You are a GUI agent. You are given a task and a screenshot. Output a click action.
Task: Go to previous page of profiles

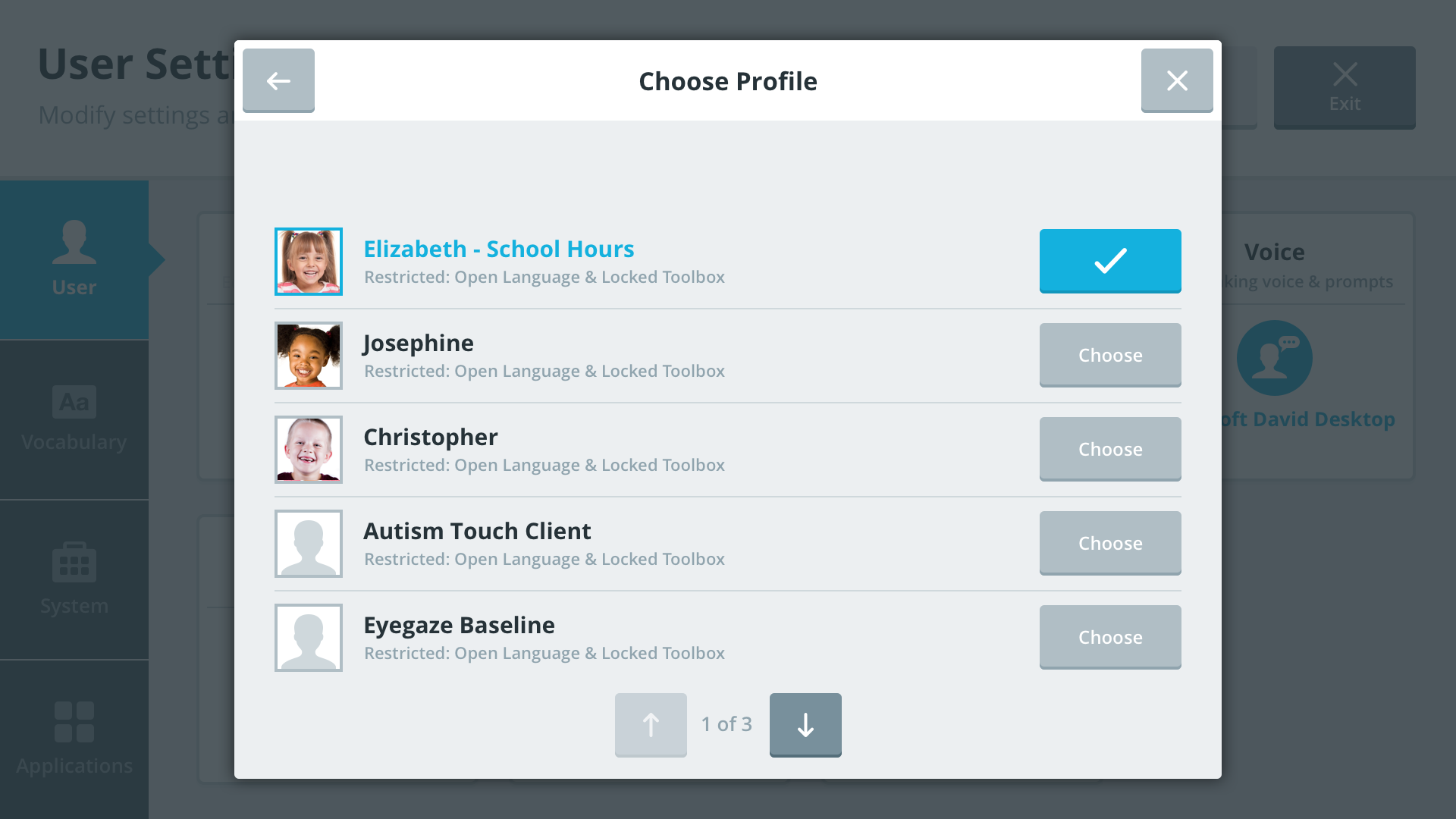[x=651, y=724]
